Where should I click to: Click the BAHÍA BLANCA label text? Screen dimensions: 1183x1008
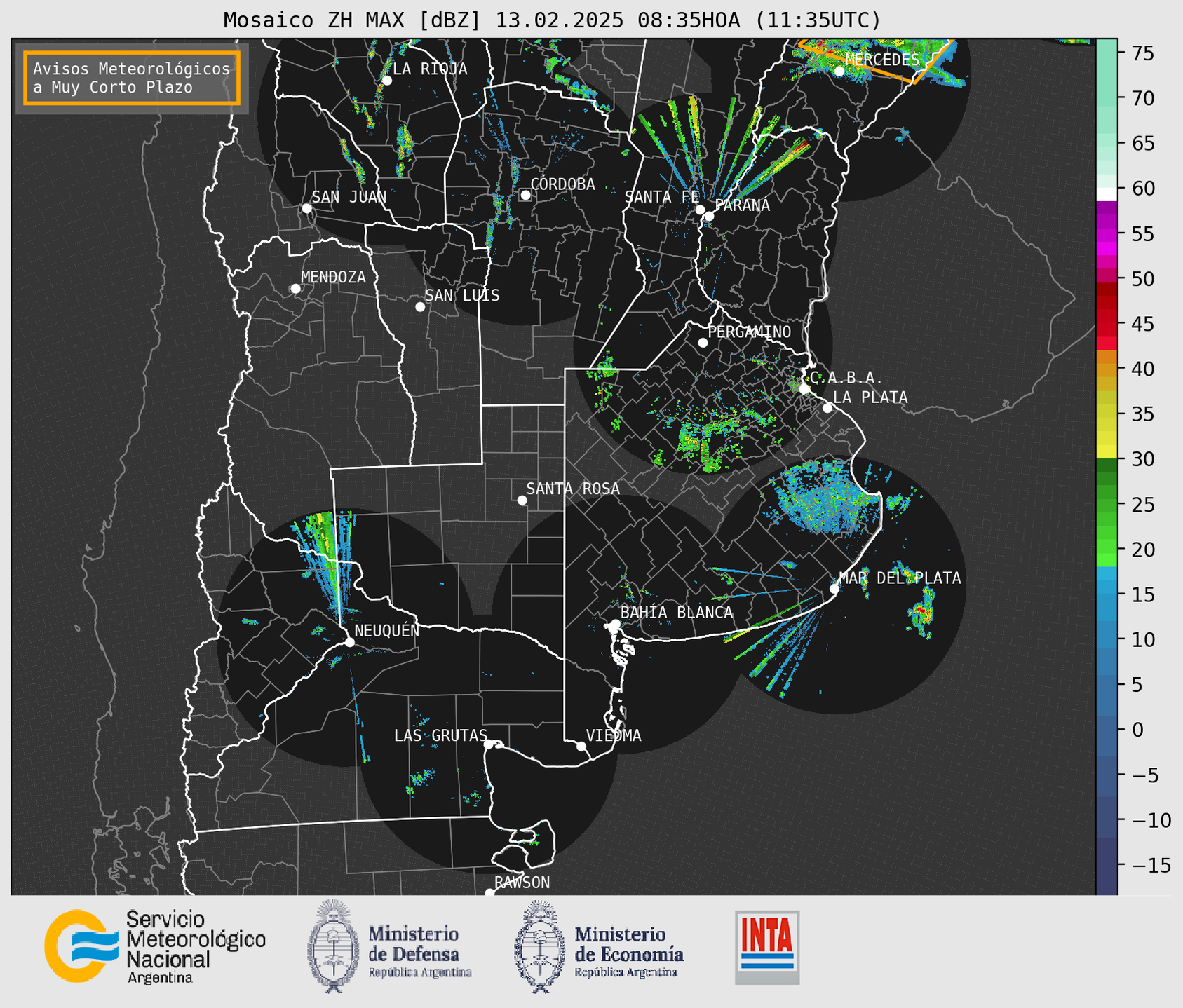tap(677, 613)
